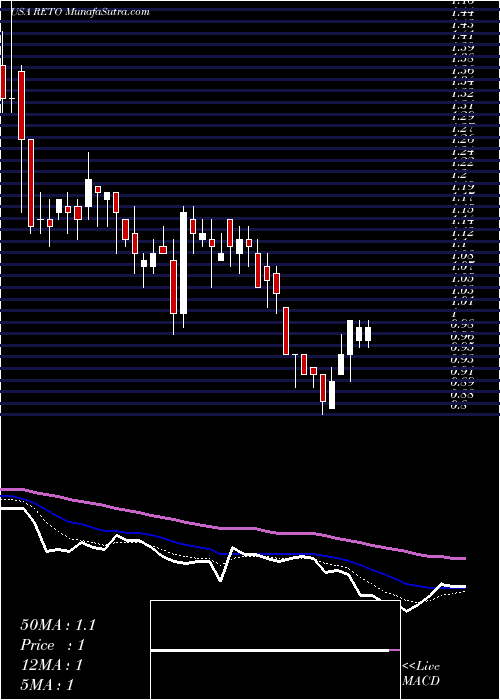This screenshot has width=500, height=700.
Task: Click the 1.32 price axis label
Action: click(463, 94)
